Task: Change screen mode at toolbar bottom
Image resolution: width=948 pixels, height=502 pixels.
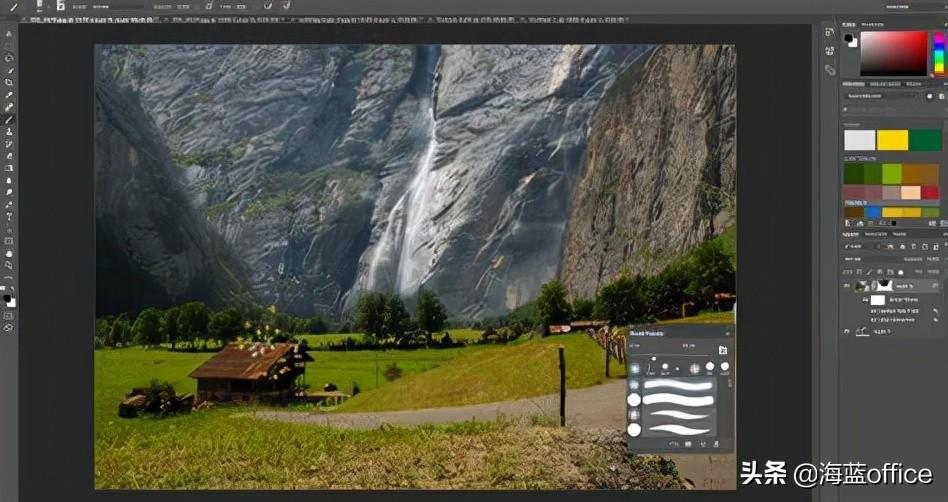Action: point(8,327)
